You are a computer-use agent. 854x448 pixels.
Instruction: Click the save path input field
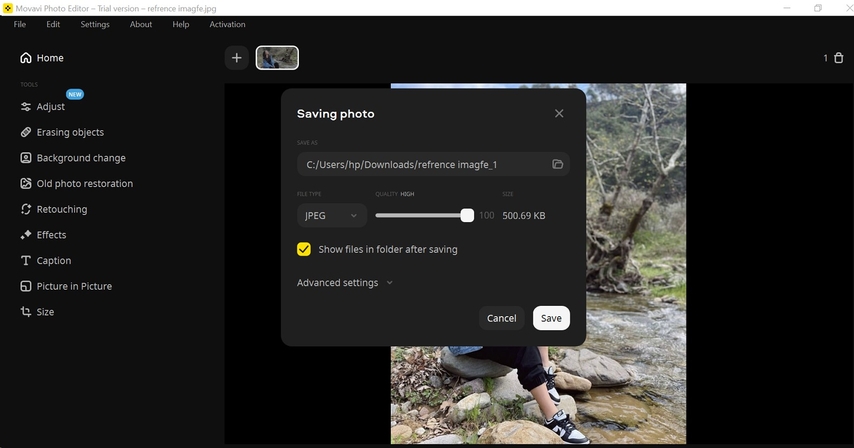(x=433, y=164)
